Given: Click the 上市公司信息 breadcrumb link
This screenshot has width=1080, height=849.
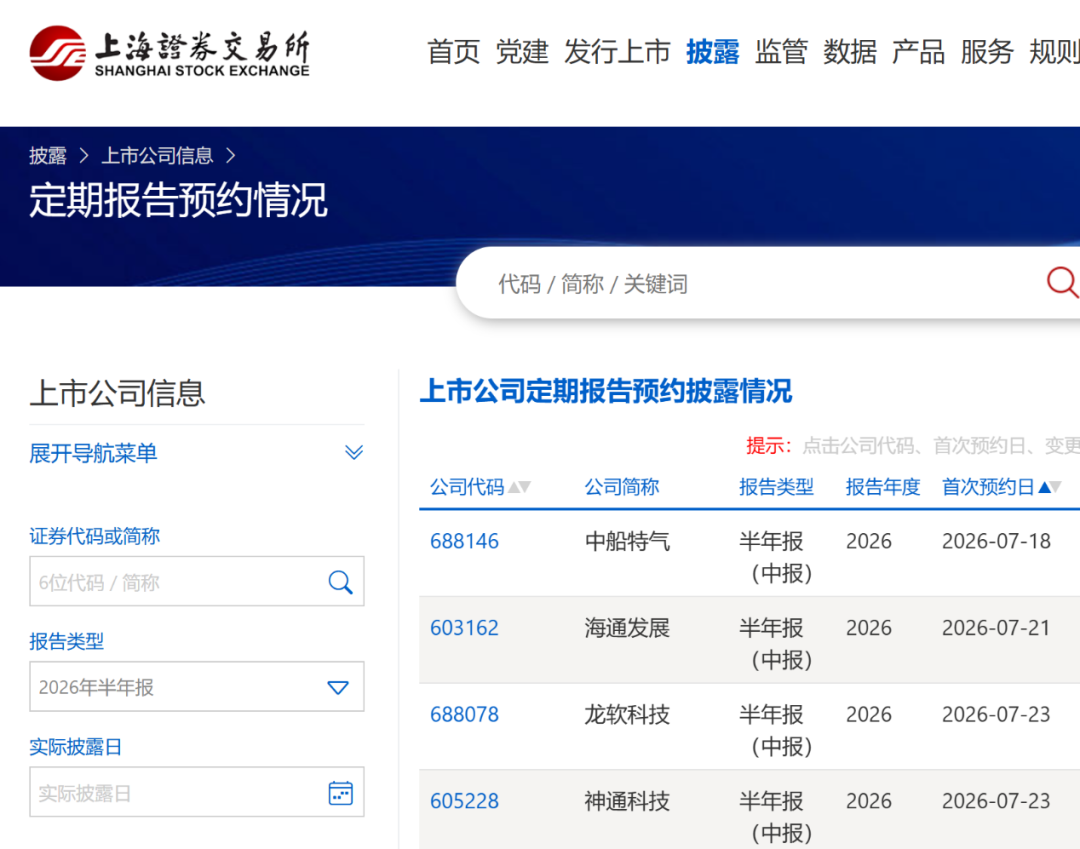Looking at the screenshot, I should pyautogui.click(x=157, y=156).
